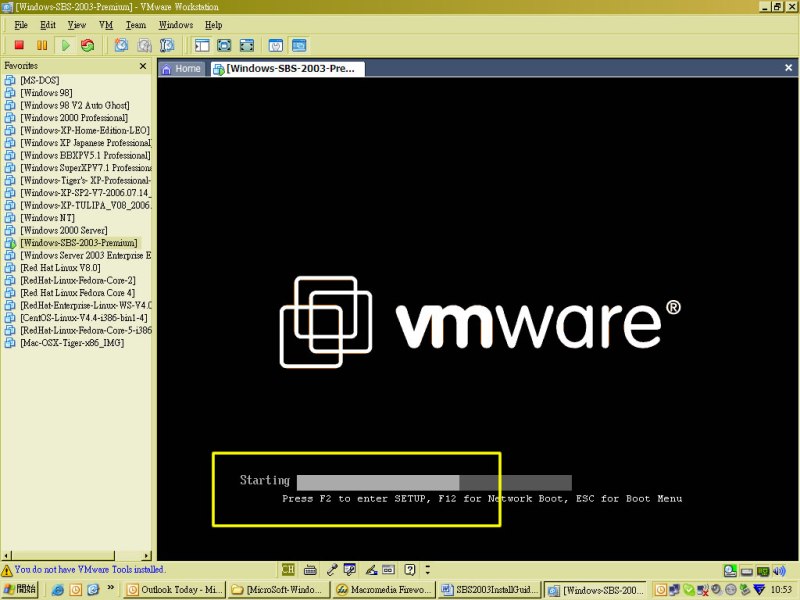
Task: Close the Favorites panel
Action: pyautogui.click(x=143, y=66)
